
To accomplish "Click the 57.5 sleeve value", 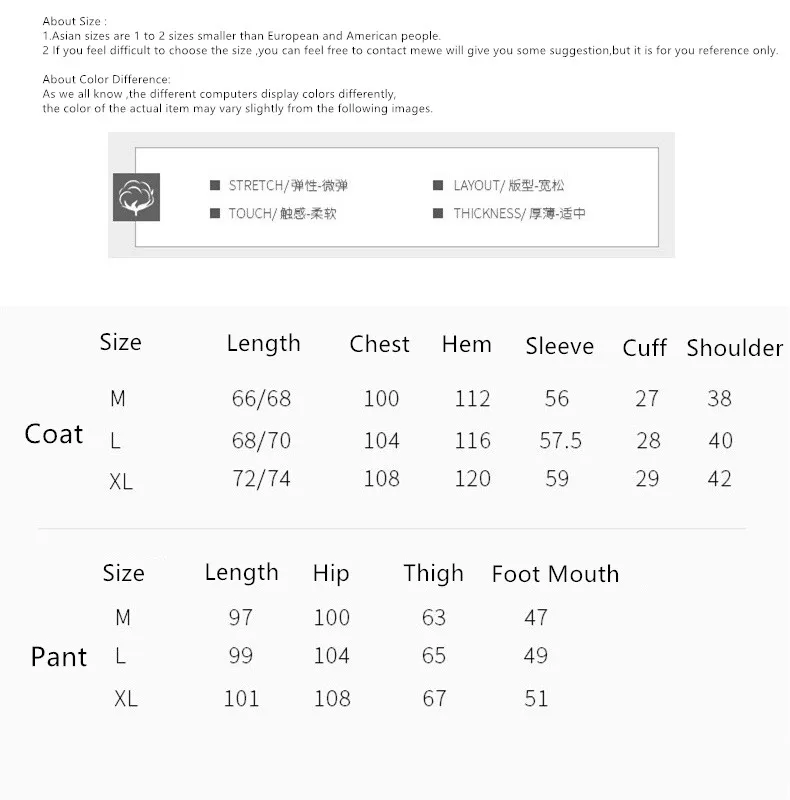I will pyautogui.click(x=560, y=440).
